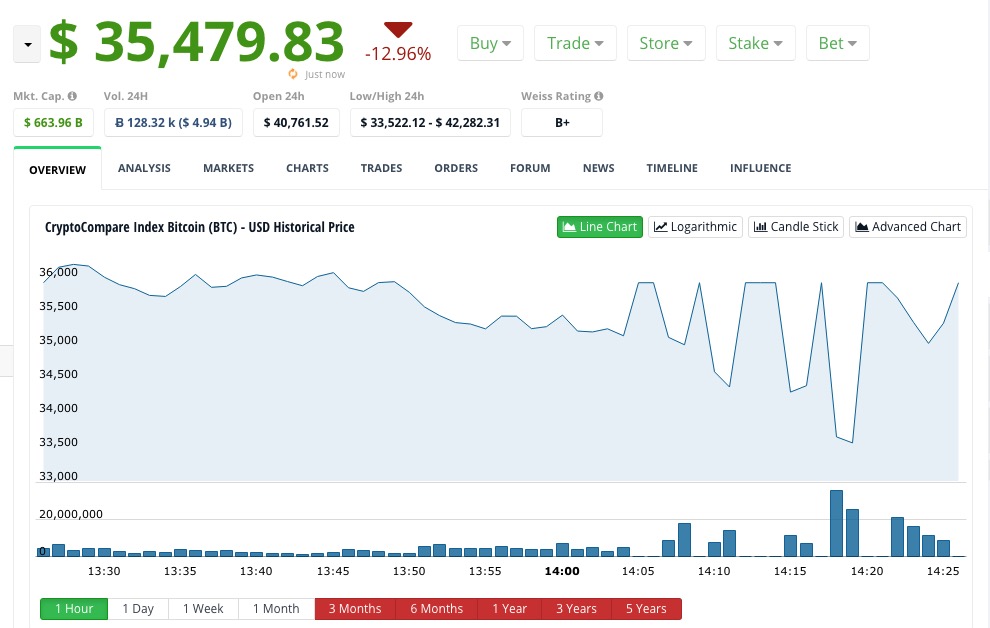Click the orange refresh icon near 'just now'
This screenshot has width=990, height=628.
click(x=293, y=74)
